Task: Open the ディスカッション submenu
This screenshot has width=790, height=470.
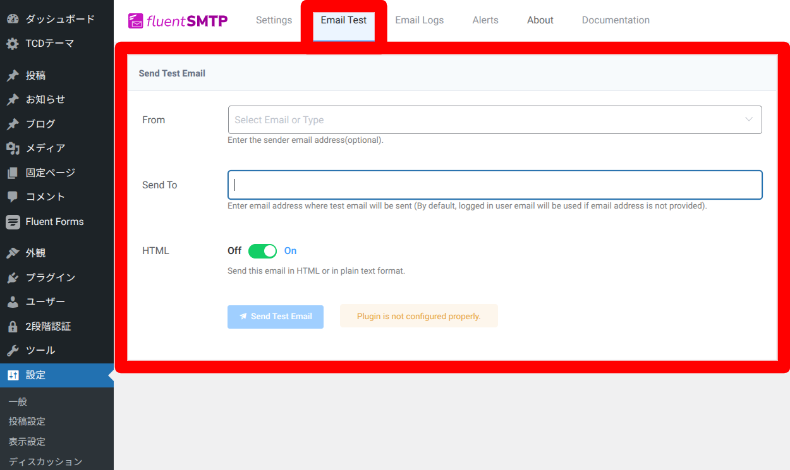Action: click(45, 462)
